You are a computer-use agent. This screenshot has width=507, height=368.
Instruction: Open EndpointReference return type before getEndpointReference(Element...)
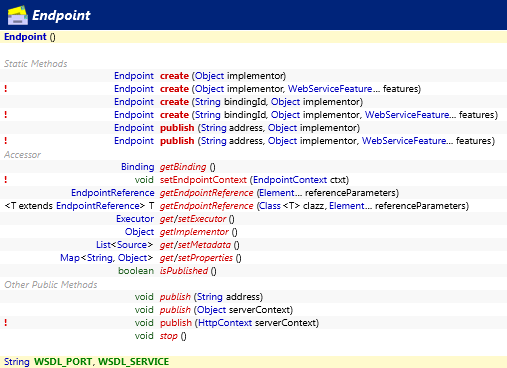[113, 193]
